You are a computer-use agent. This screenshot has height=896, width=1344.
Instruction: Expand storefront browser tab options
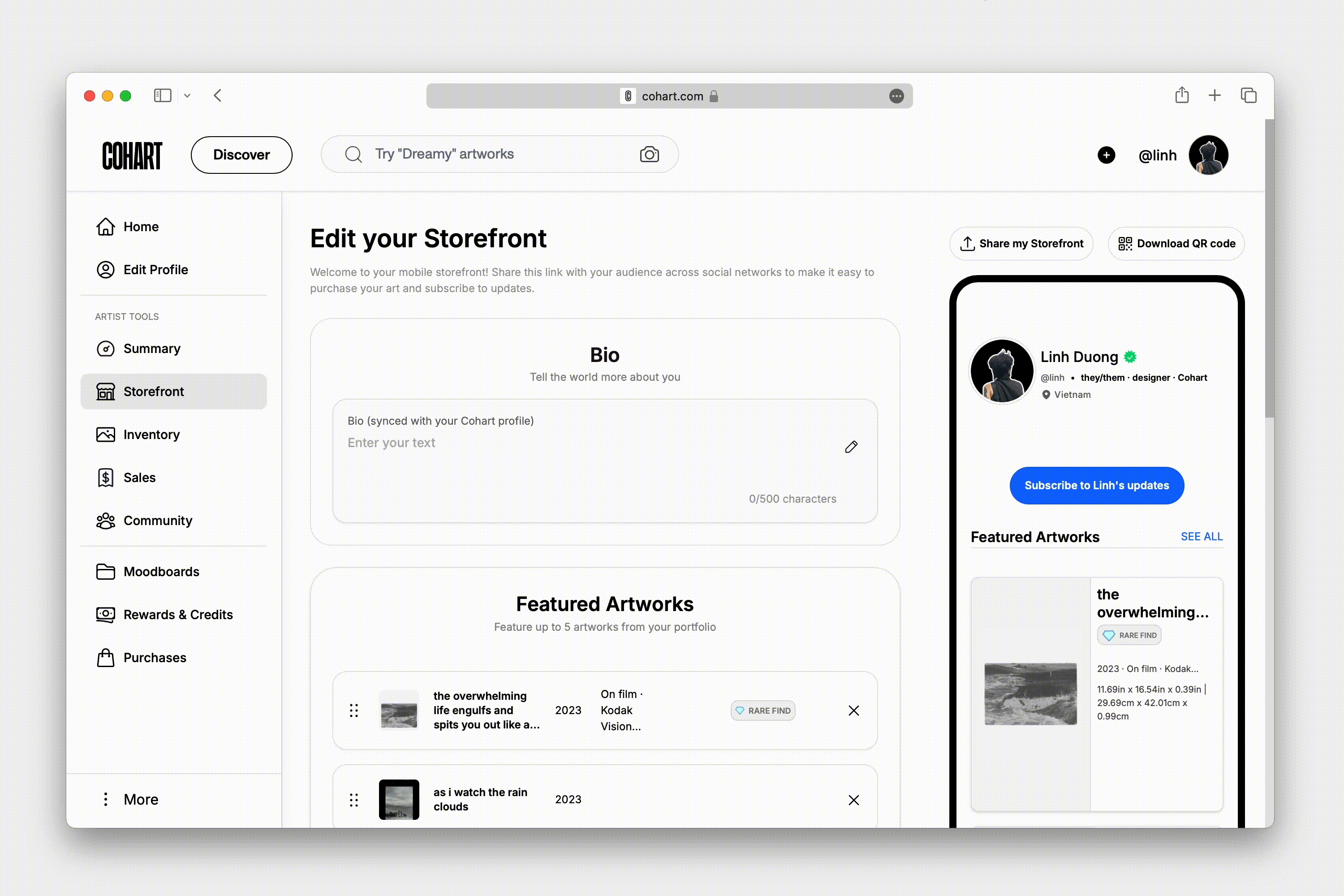pos(189,95)
